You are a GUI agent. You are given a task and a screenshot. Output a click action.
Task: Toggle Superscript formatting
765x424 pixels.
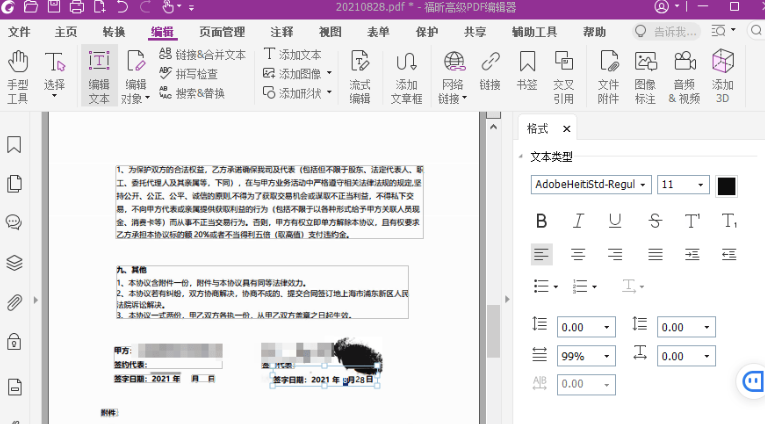coord(692,221)
